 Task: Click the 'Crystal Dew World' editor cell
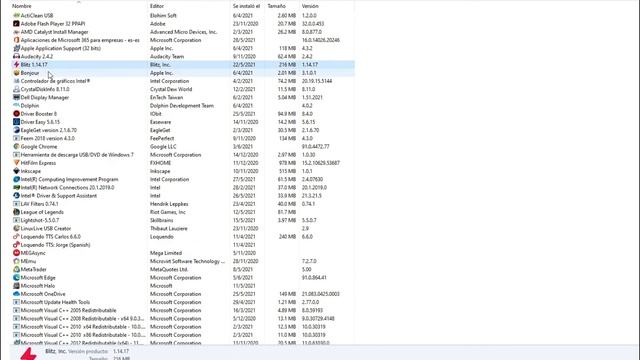171,89
